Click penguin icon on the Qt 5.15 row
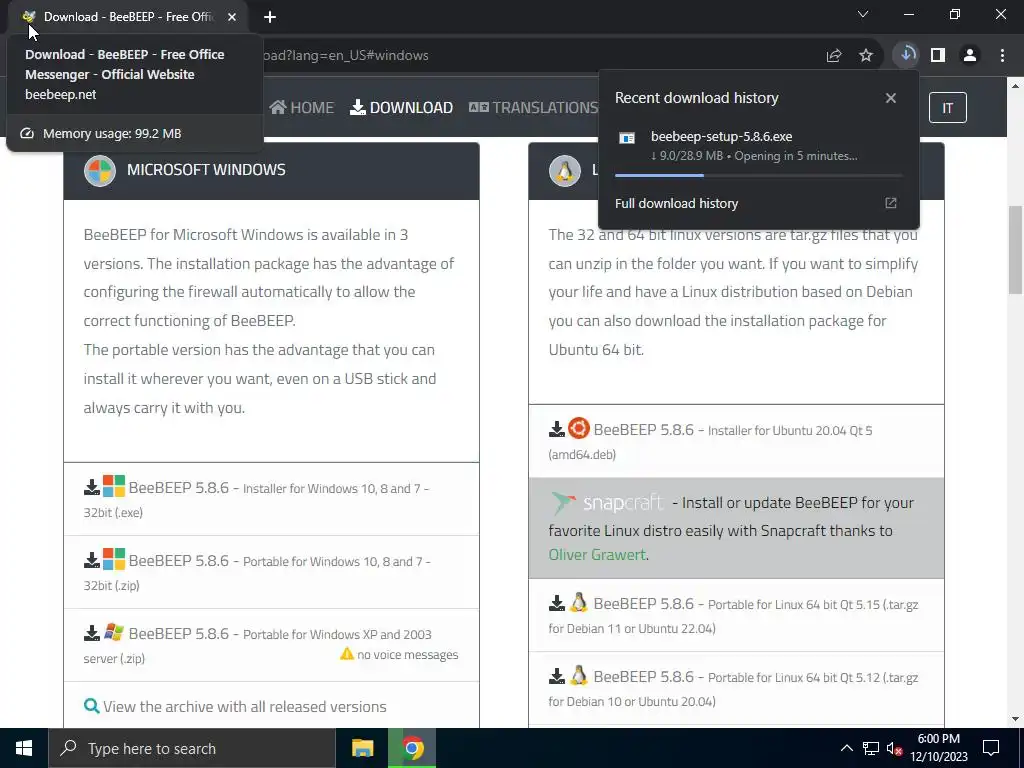The height and width of the screenshot is (768, 1024). click(579, 602)
